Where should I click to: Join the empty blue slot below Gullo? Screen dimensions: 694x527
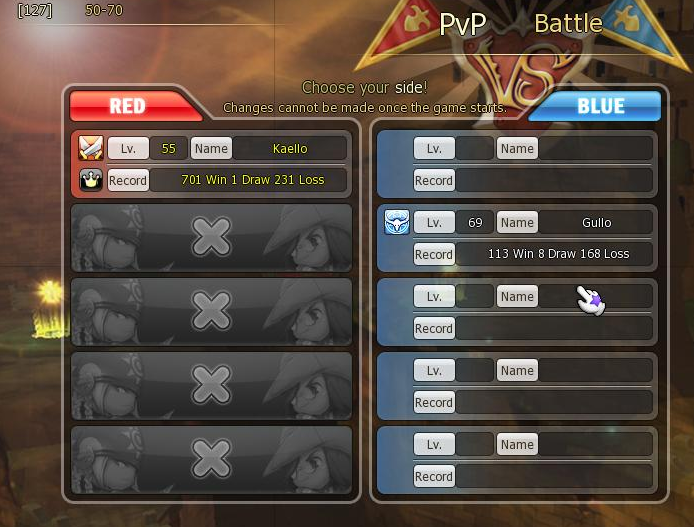[x=517, y=312]
